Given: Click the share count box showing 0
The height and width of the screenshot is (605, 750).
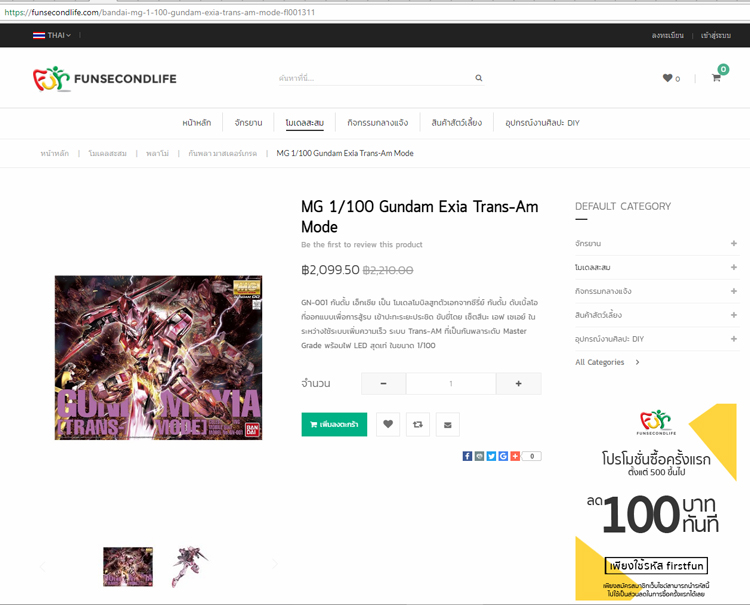Looking at the screenshot, I should [532, 456].
